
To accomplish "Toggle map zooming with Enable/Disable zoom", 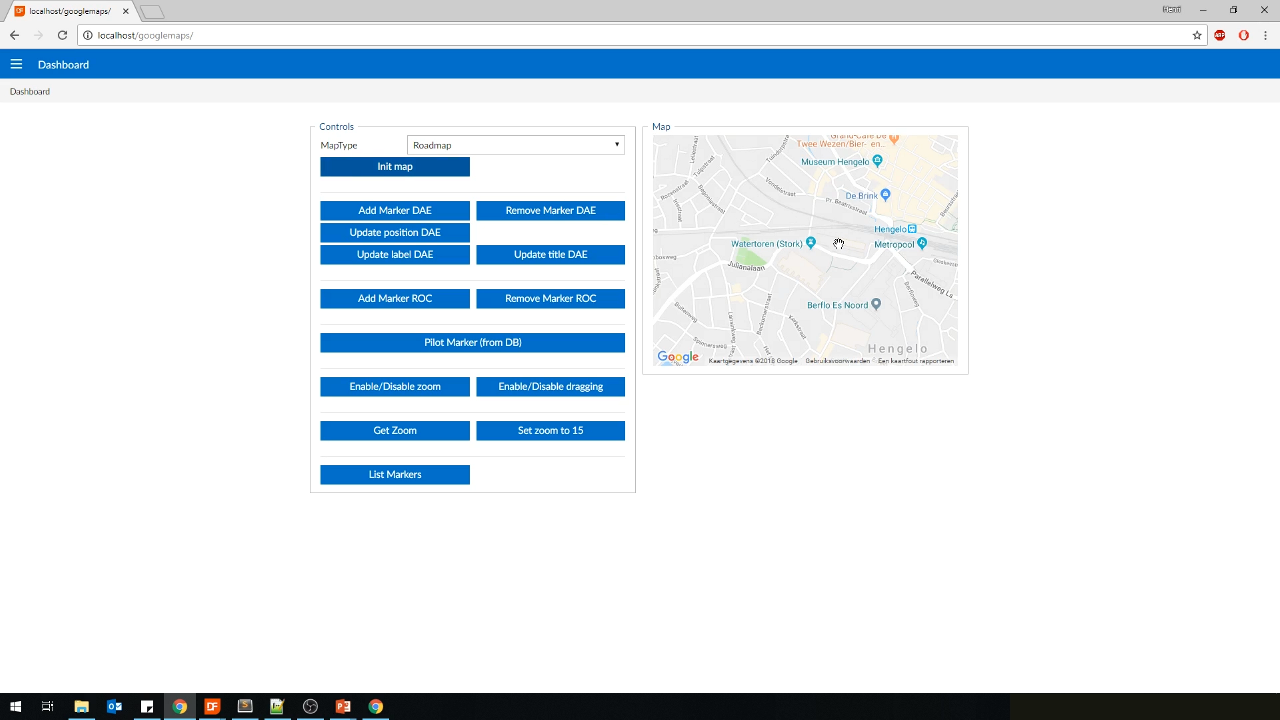I will click(395, 387).
